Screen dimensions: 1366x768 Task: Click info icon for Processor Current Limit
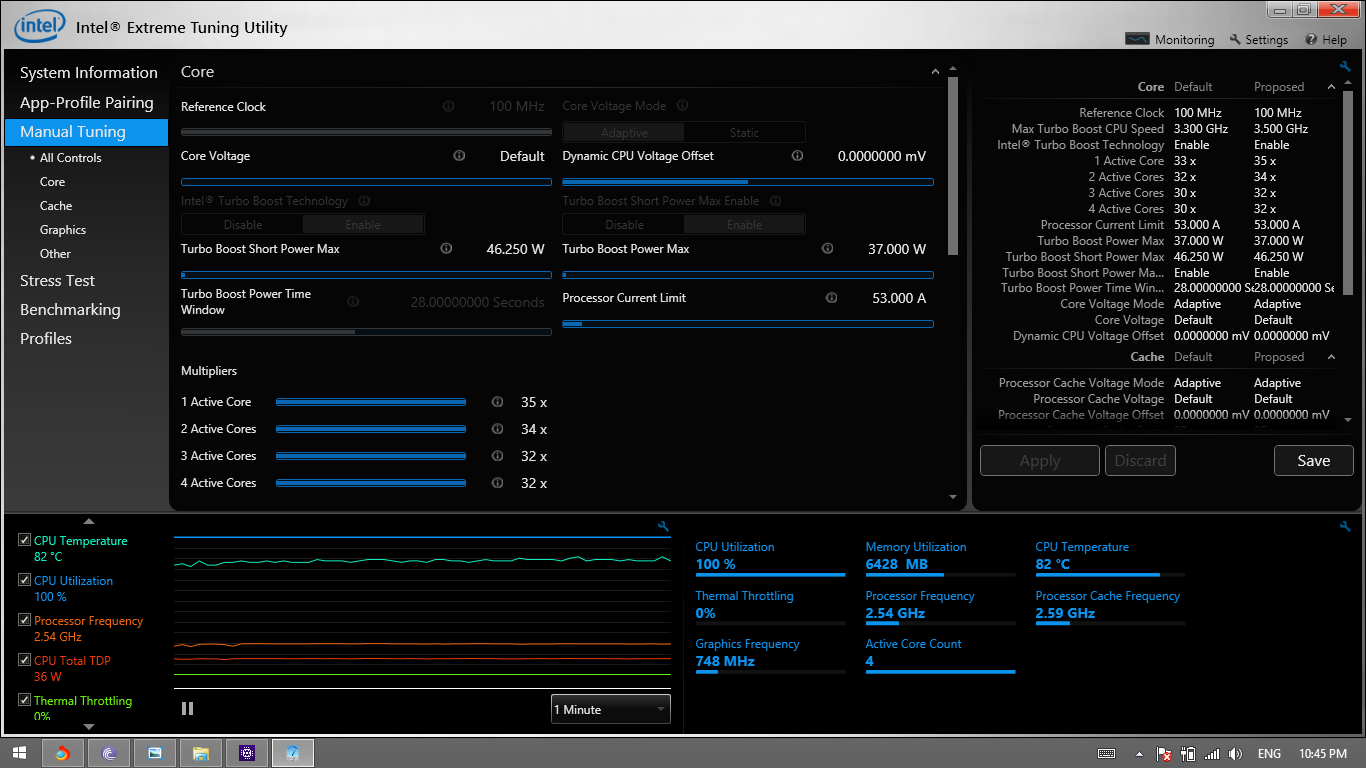[x=831, y=297]
